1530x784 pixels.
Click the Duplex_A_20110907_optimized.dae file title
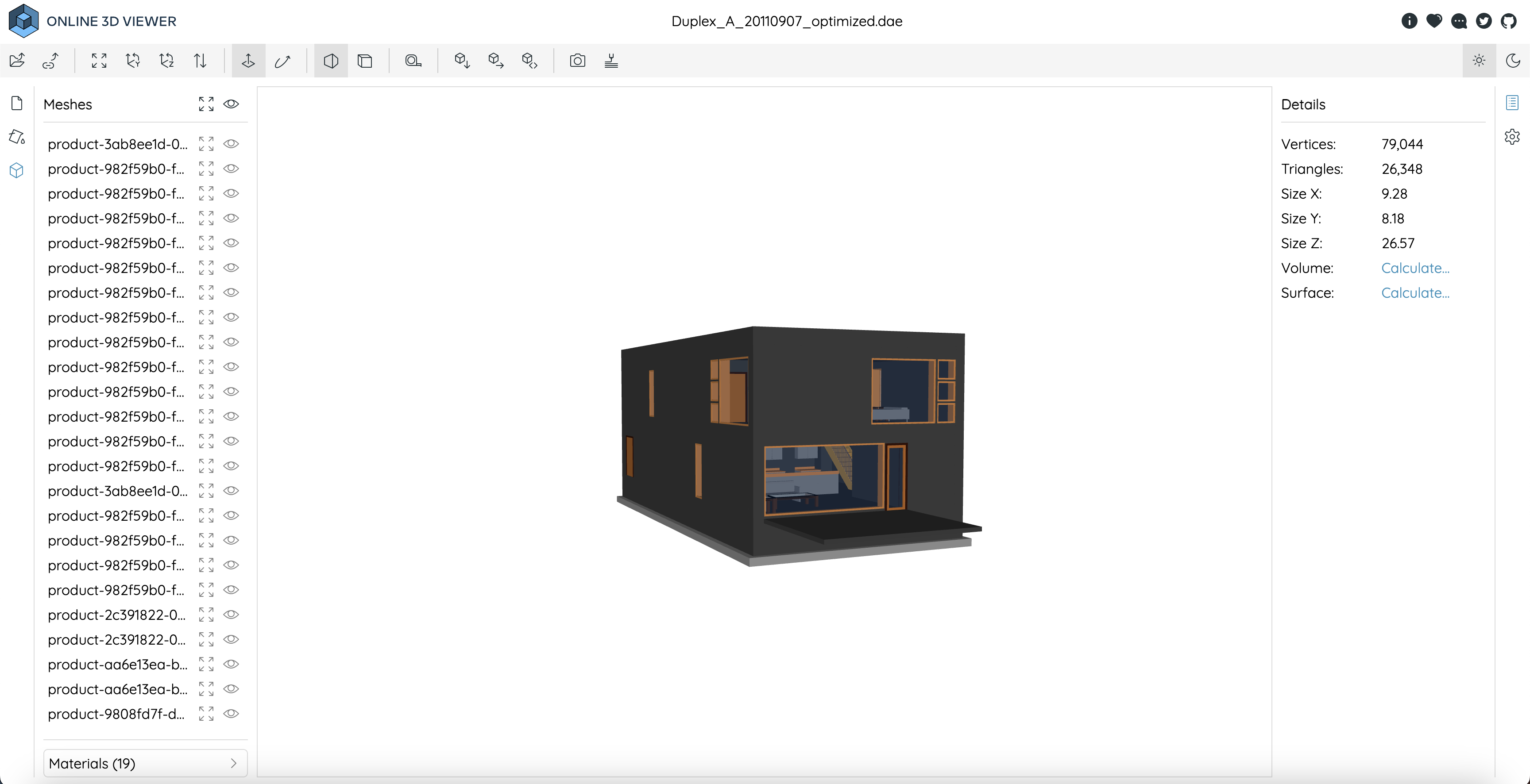click(787, 21)
